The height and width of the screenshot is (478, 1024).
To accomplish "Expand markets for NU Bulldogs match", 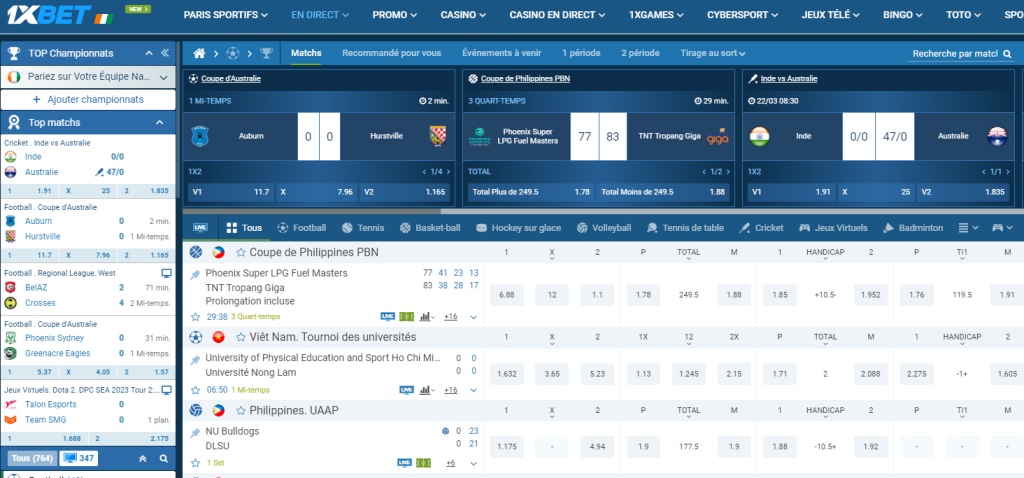I will [x=473, y=463].
